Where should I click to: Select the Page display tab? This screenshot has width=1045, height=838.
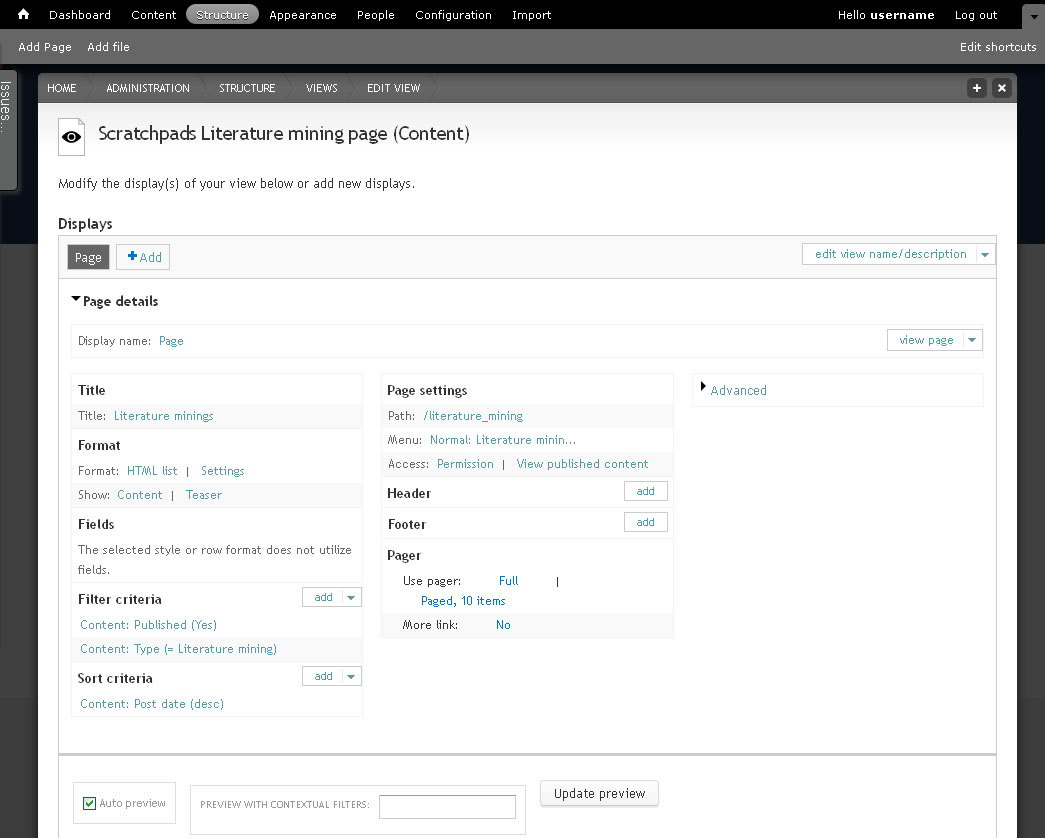click(x=88, y=257)
